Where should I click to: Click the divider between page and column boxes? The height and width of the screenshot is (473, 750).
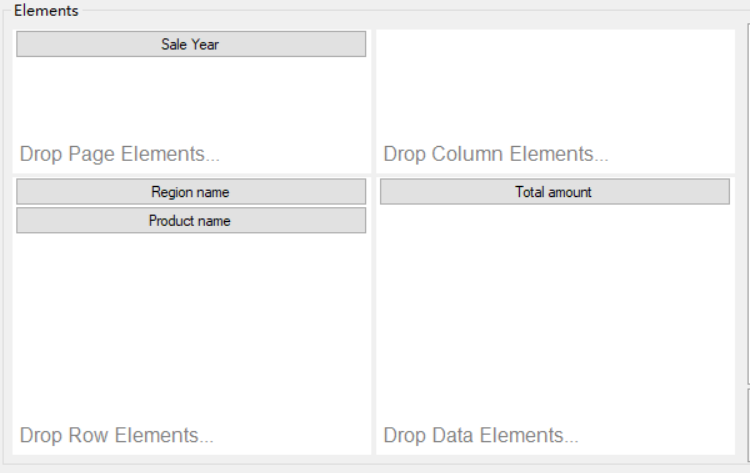[374, 101]
